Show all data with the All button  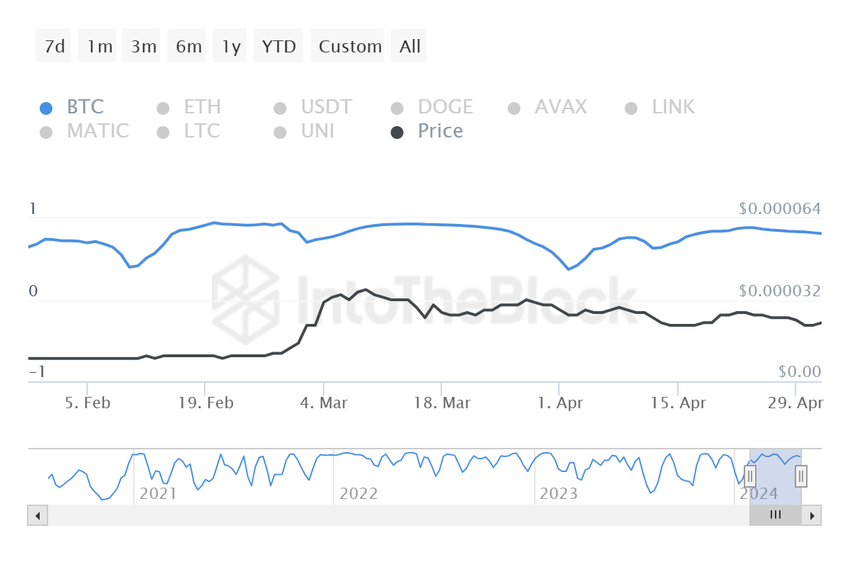pyautogui.click(x=409, y=46)
